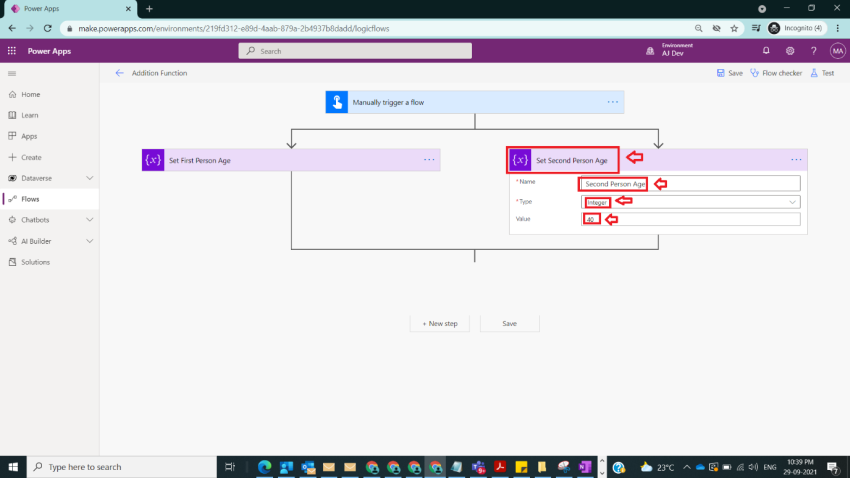Click the Power Apps search box
The width and height of the screenshot is (850, 478).
[355, 51]
